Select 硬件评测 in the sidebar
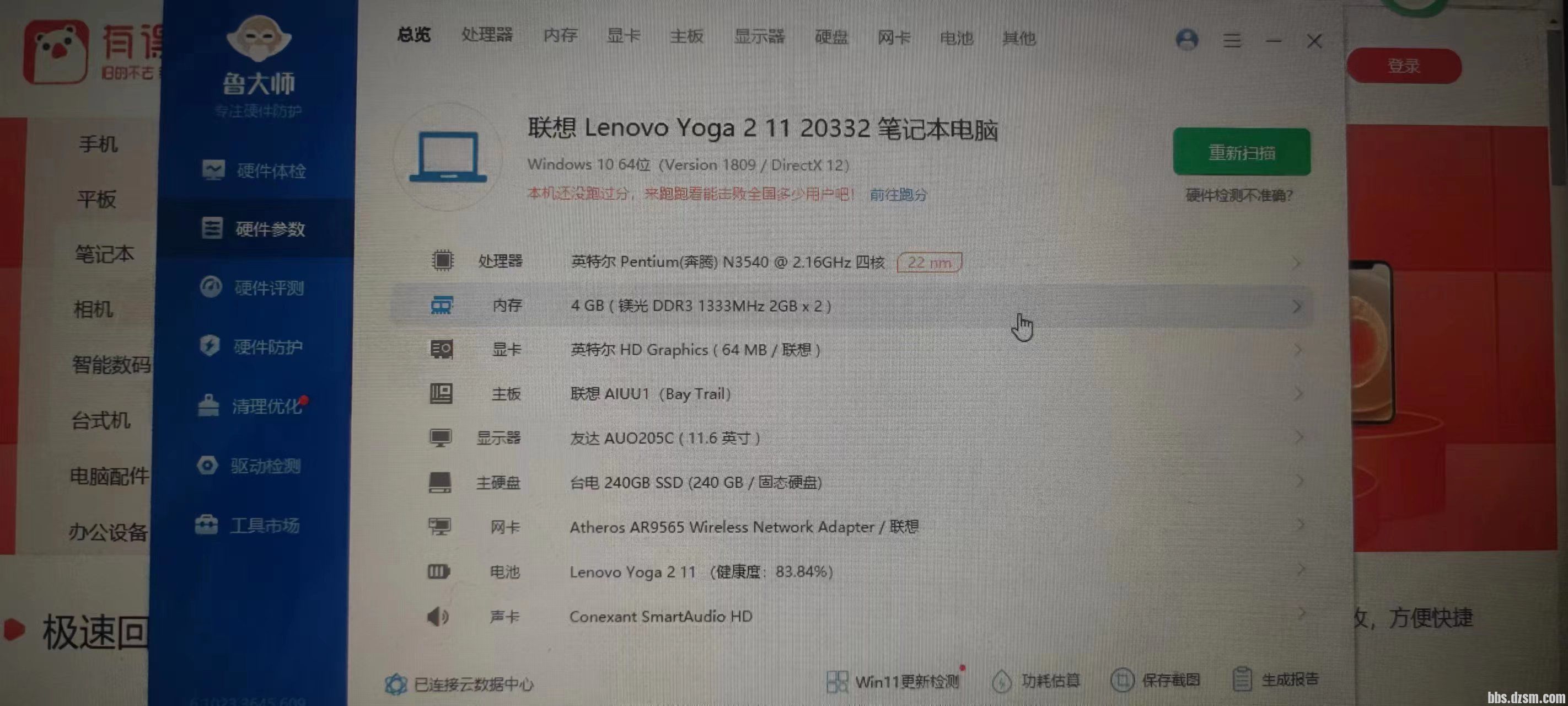Viewport: 1568px width, 706px height. (x=252, y=287)
